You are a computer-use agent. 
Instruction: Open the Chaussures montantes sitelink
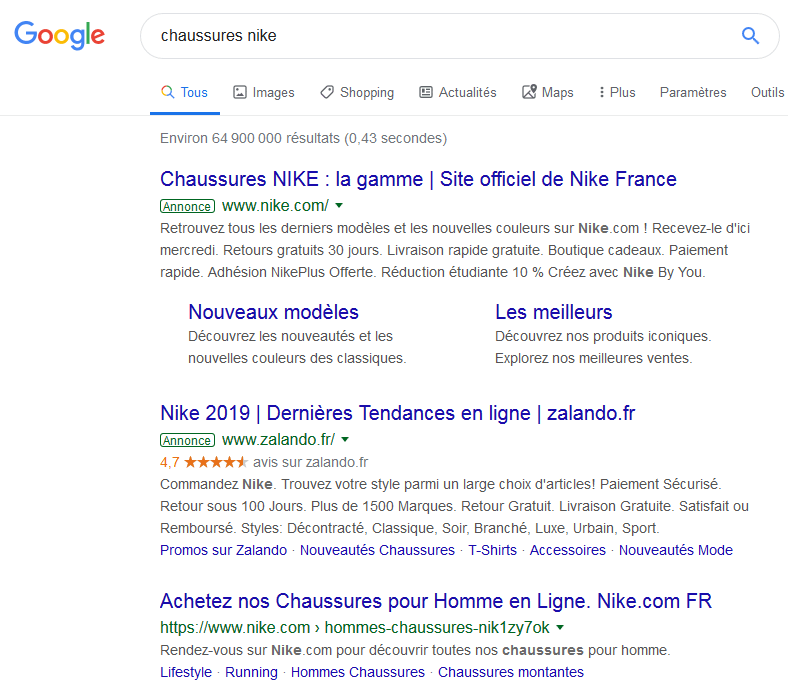511,672
